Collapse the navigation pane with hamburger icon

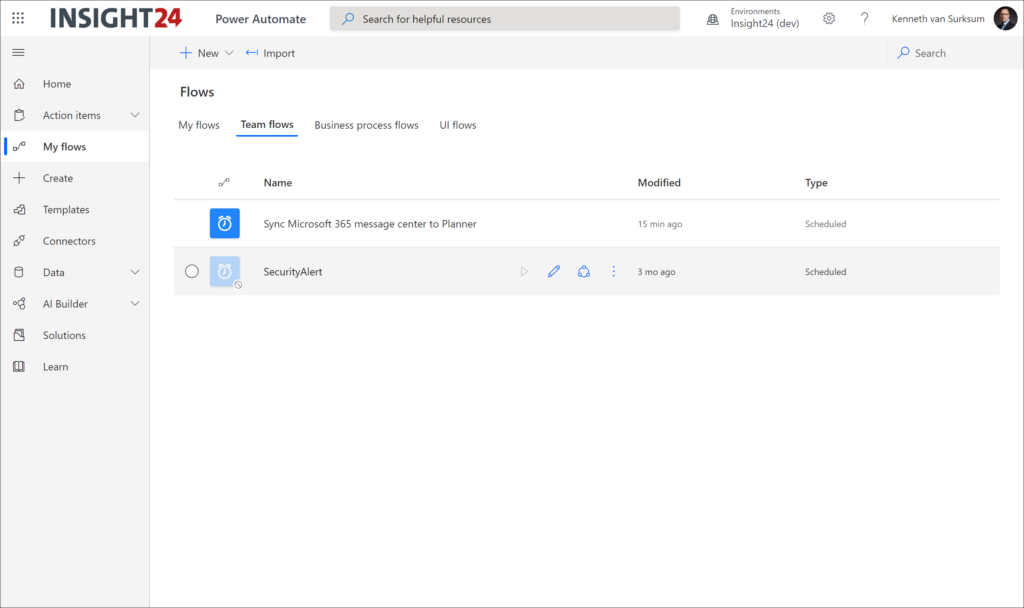pyautogui.click(x=17, y=53)
